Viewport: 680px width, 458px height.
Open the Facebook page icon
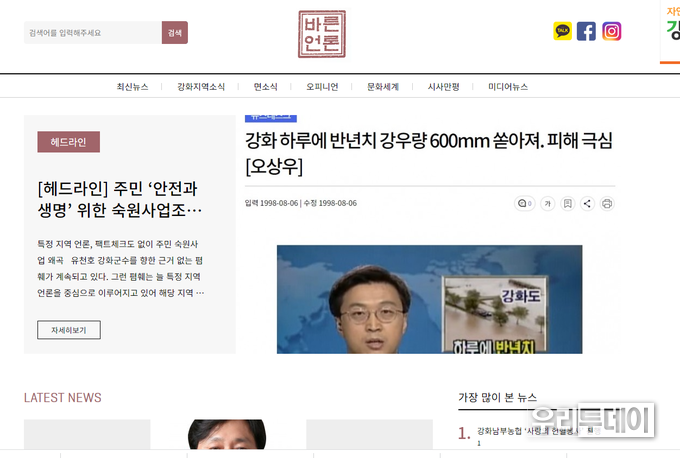[x=586, y=31]
